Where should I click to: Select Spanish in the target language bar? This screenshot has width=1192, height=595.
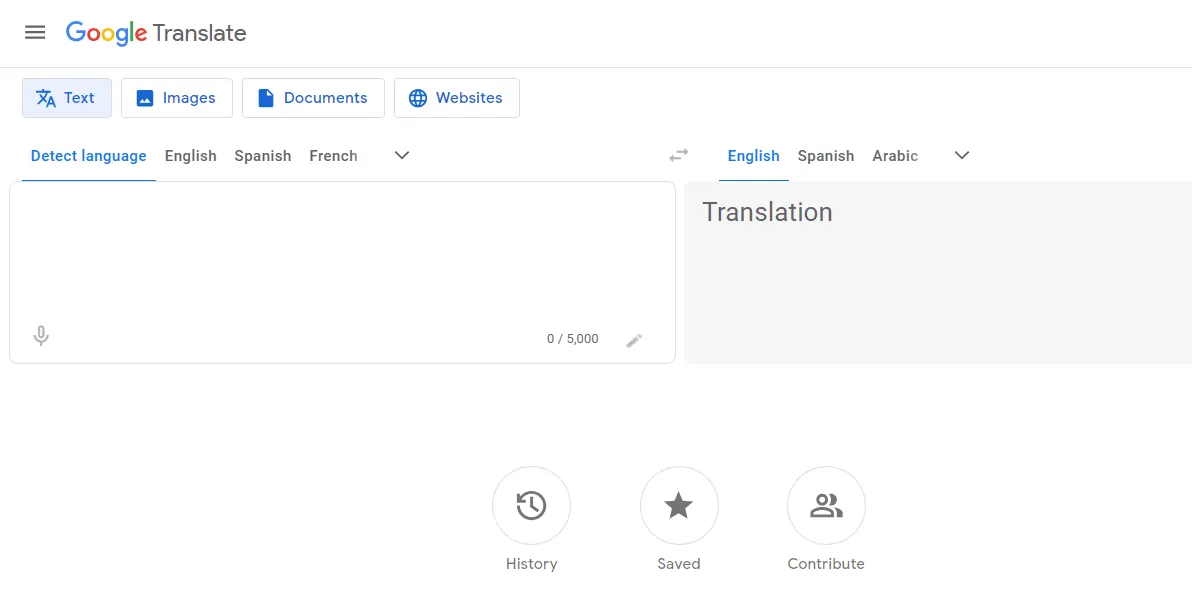pos(825,156)
